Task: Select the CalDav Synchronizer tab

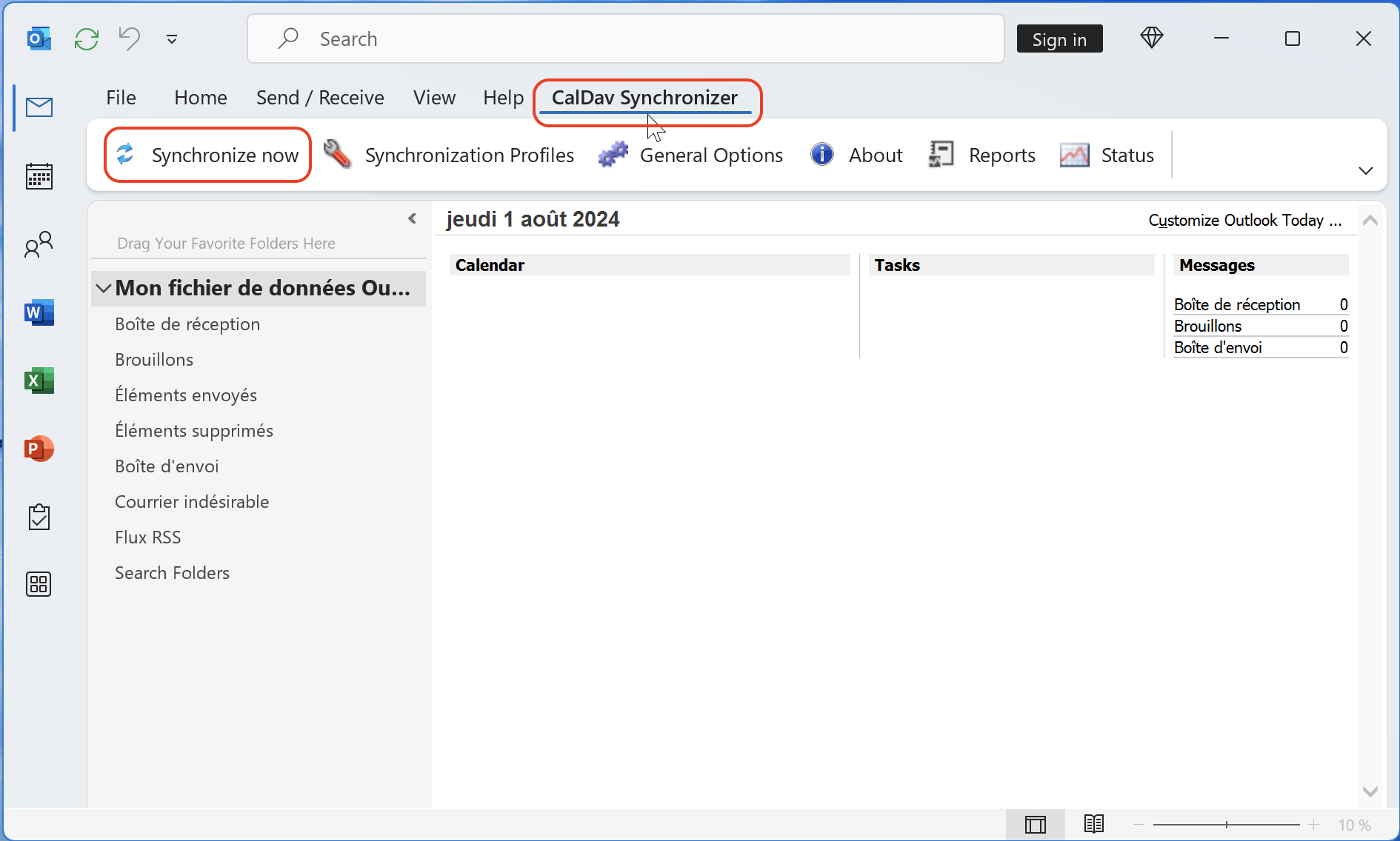Action: tap(645, 98)
